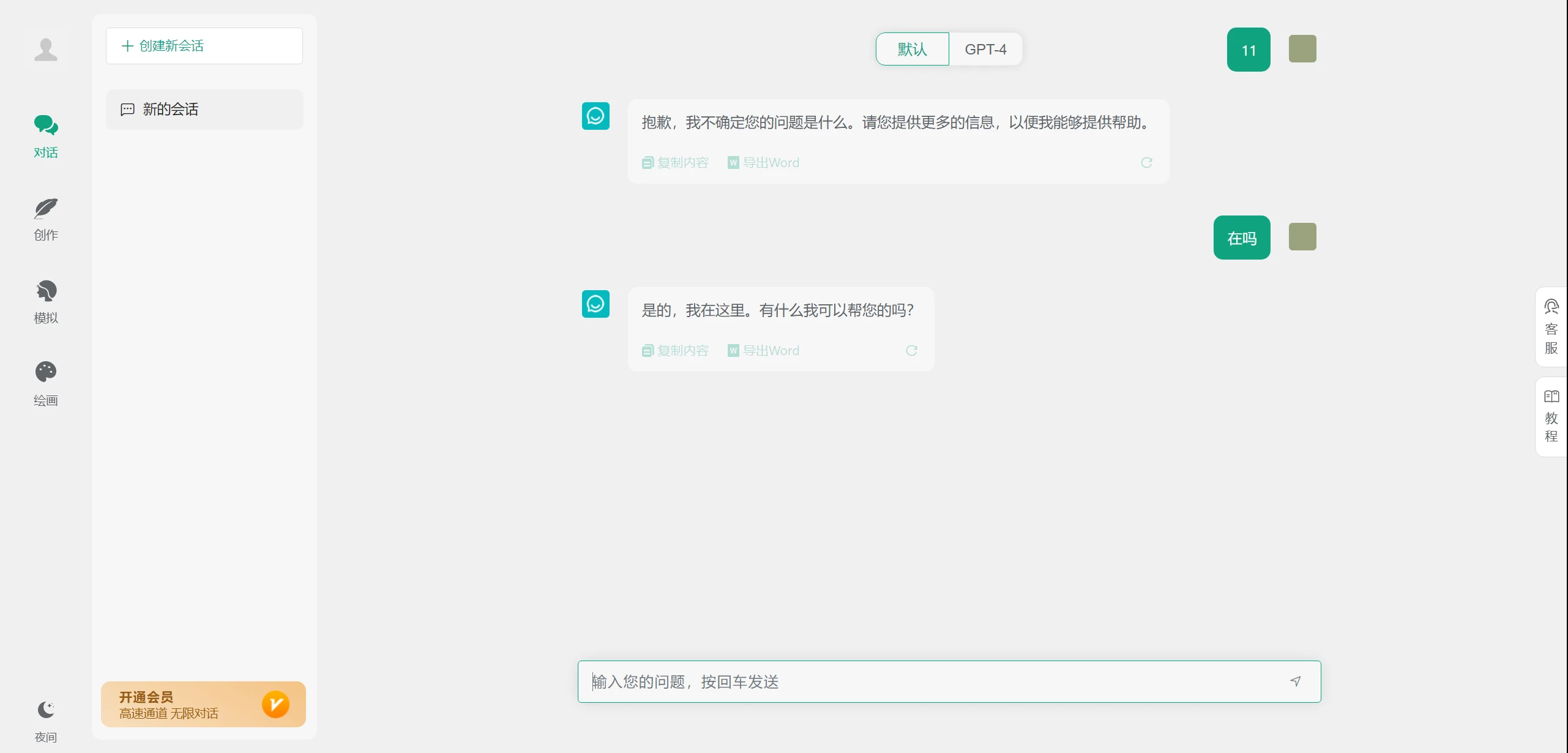Open the user profile avatar in the sidebar
This screenshot has height=753, width=1568.
(46, 50)
